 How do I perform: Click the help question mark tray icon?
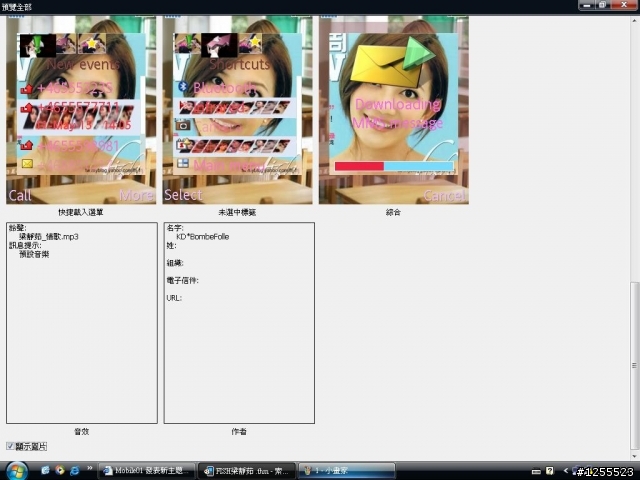pyautogui.click(x=550, y=471)
